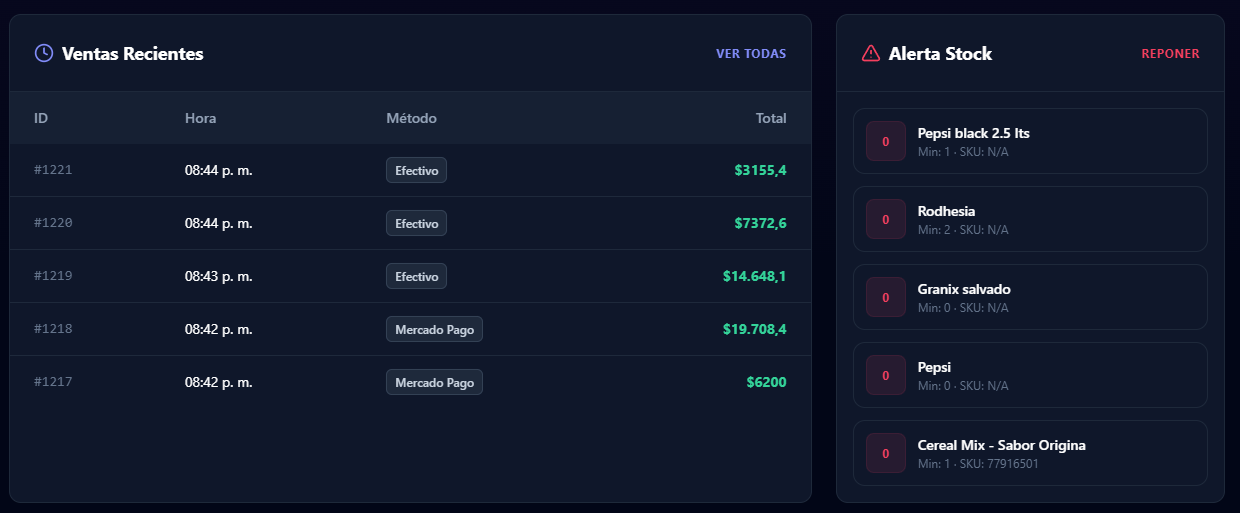Click the clock icon beside Ventas Recientes
This screenshot has width=1240, height=513.
pos(44,53)
